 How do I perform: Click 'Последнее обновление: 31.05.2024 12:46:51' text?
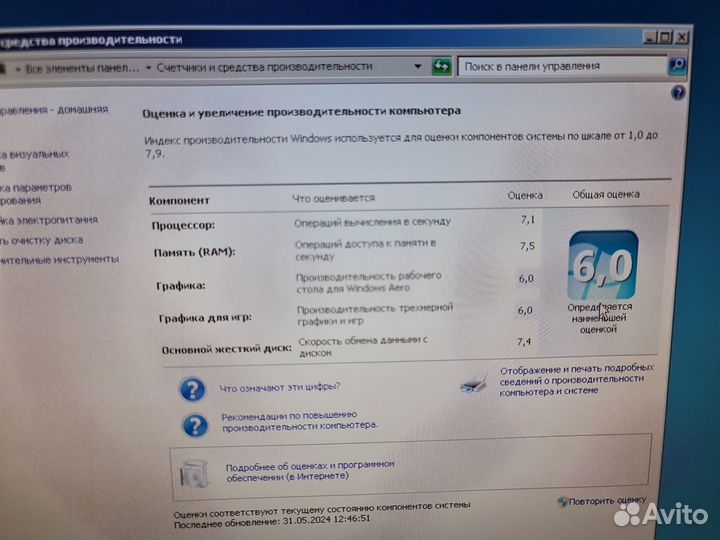[272, 522]
